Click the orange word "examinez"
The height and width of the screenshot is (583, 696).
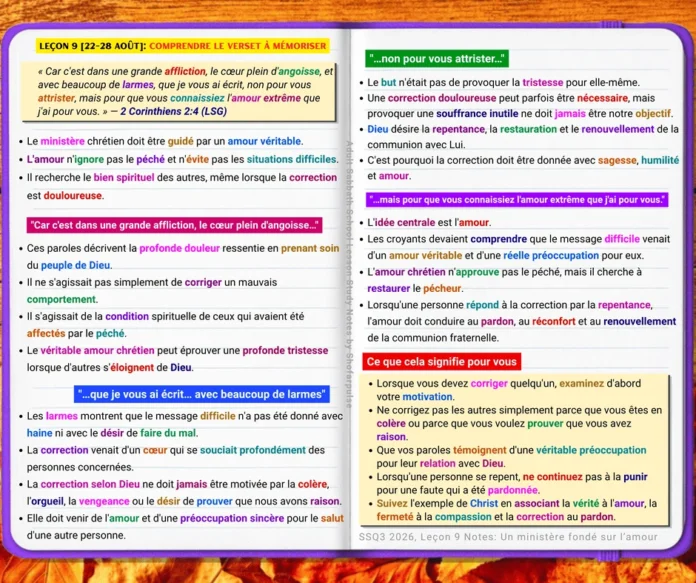581,384
